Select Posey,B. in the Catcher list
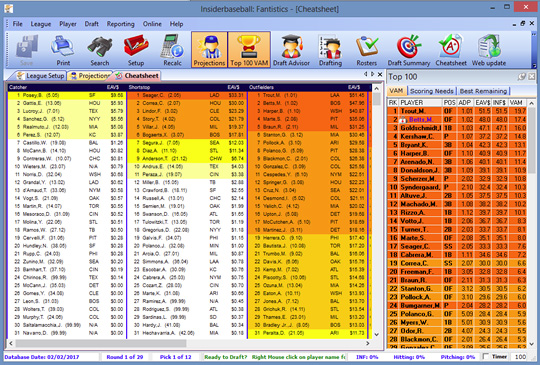Image resolution: width=540 pixels, height=365 pixels. click(67, 95)
